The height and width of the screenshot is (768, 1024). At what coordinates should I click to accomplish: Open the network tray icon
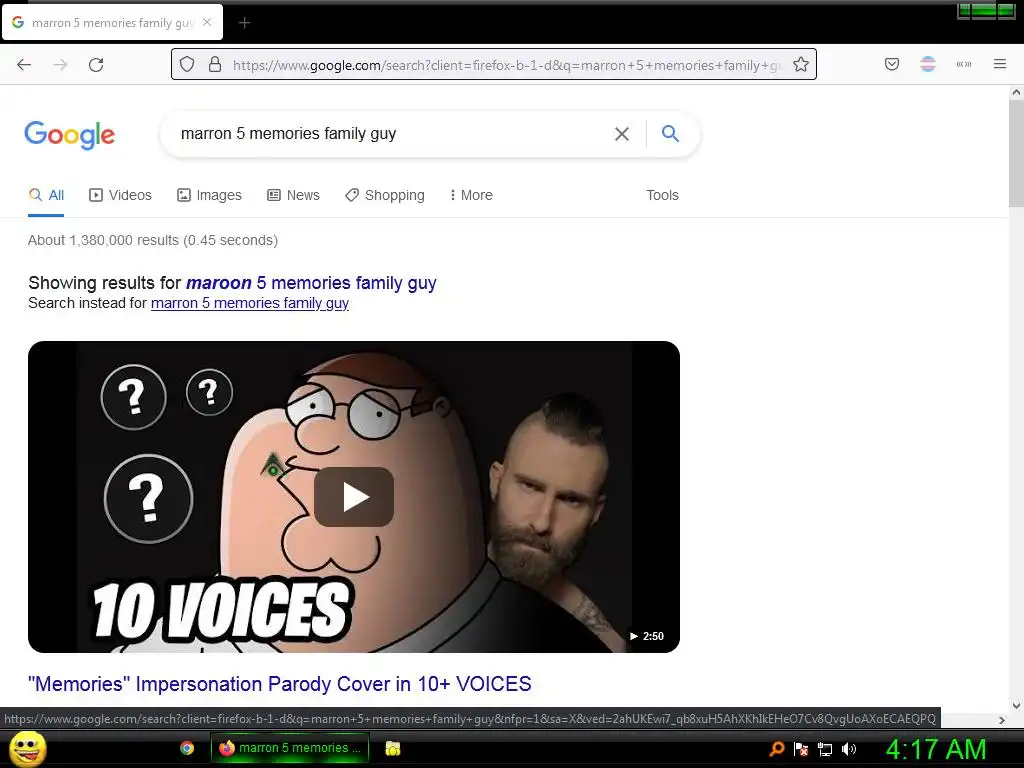tap(825, 749)
